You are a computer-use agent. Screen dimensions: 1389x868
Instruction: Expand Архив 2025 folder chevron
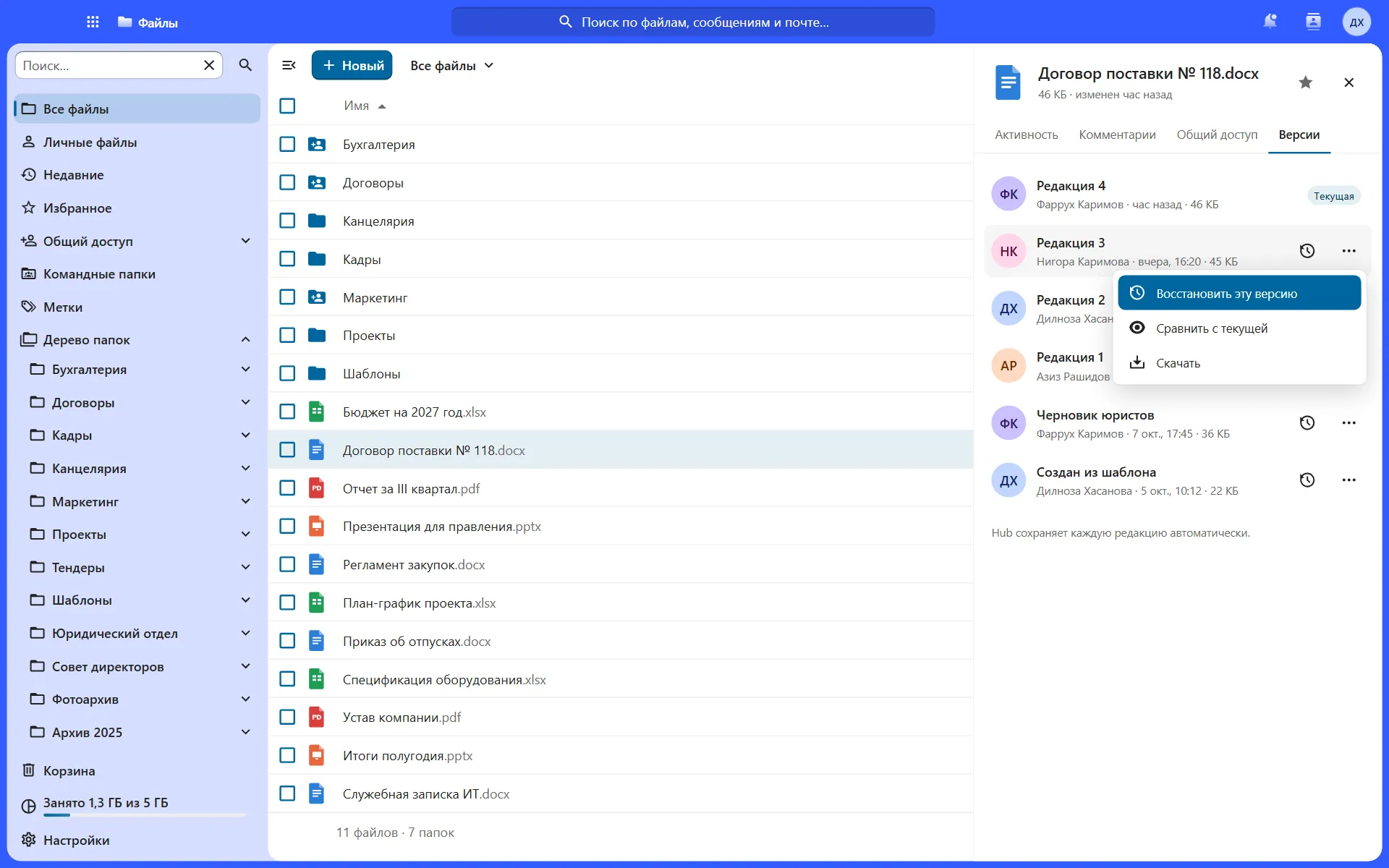point(245,732)
